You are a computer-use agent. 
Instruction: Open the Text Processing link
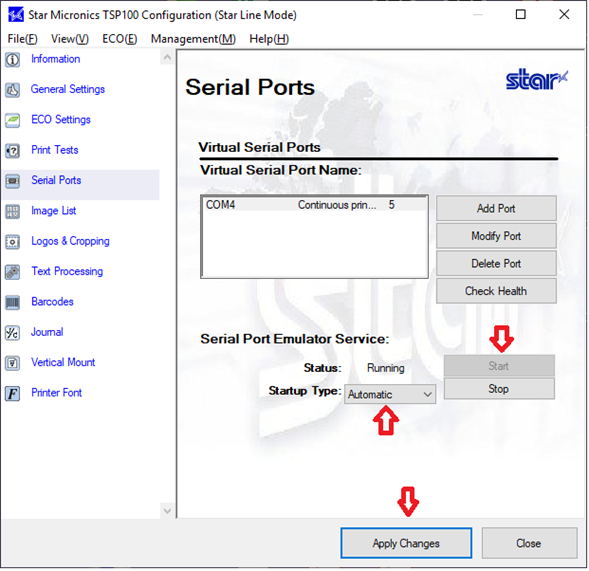pos(67,271)
